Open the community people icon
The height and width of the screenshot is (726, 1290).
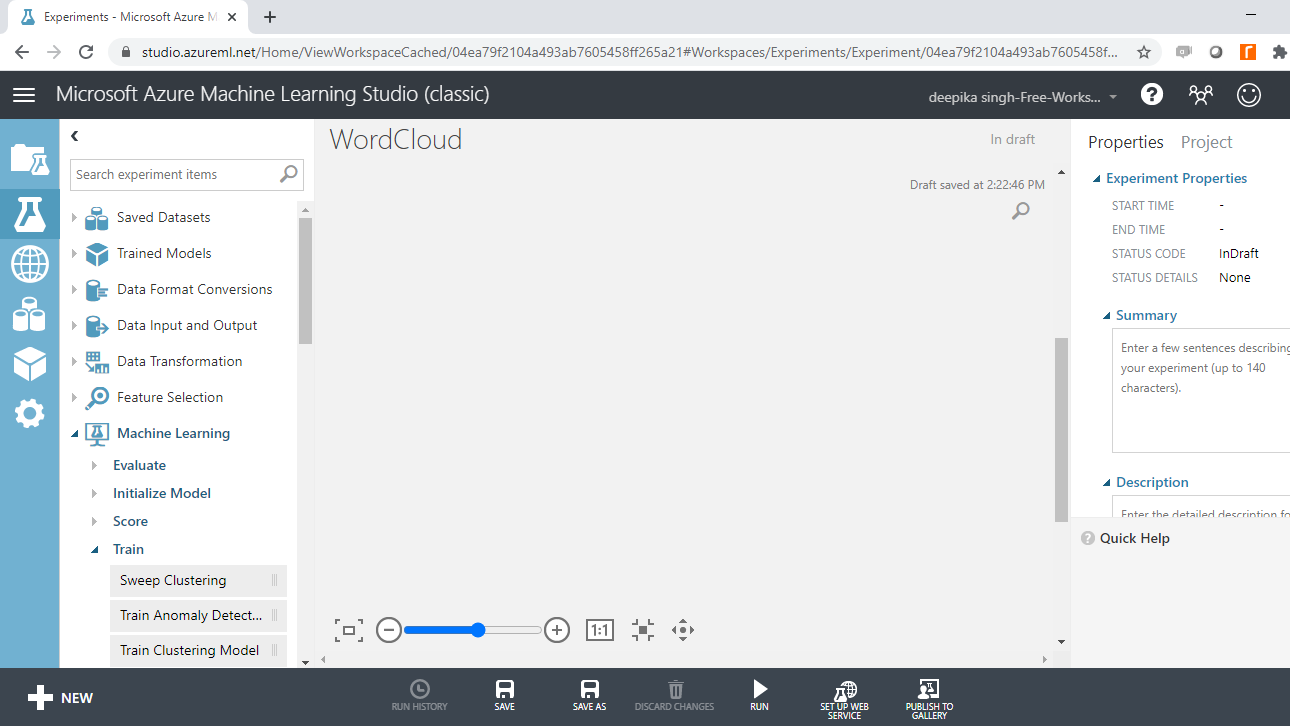1200,94
